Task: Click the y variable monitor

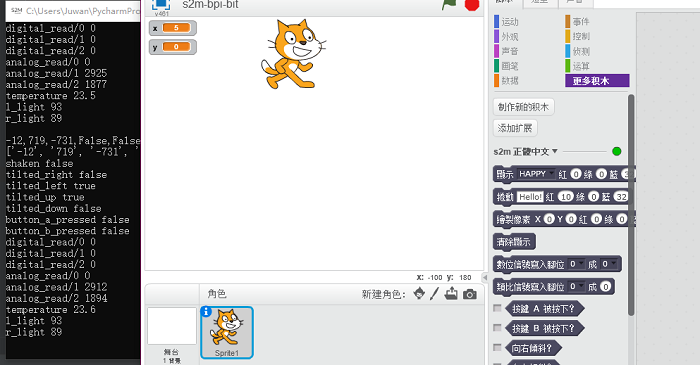Action: [173, 46]
